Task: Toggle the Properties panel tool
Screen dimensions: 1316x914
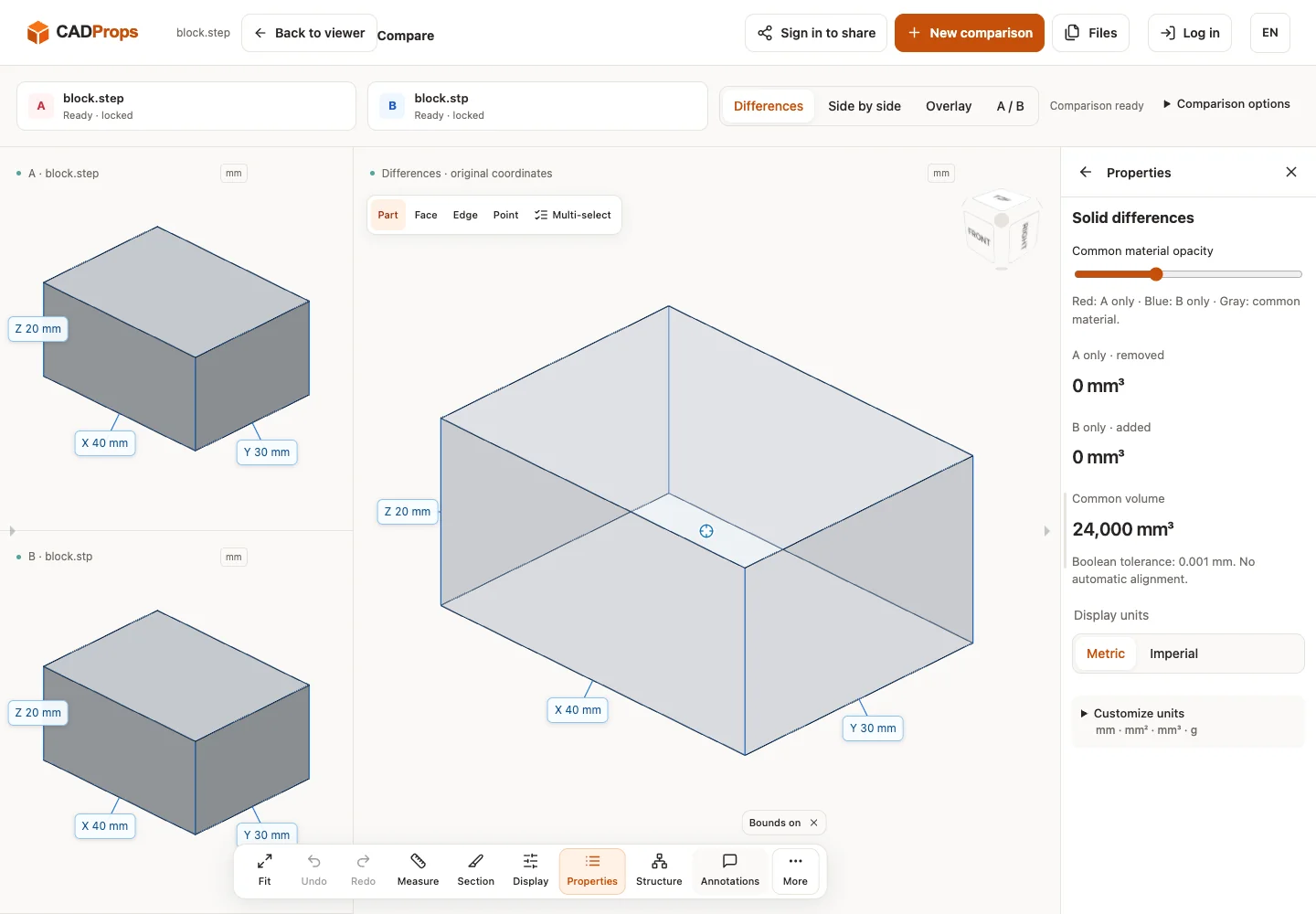Action: 592,870
